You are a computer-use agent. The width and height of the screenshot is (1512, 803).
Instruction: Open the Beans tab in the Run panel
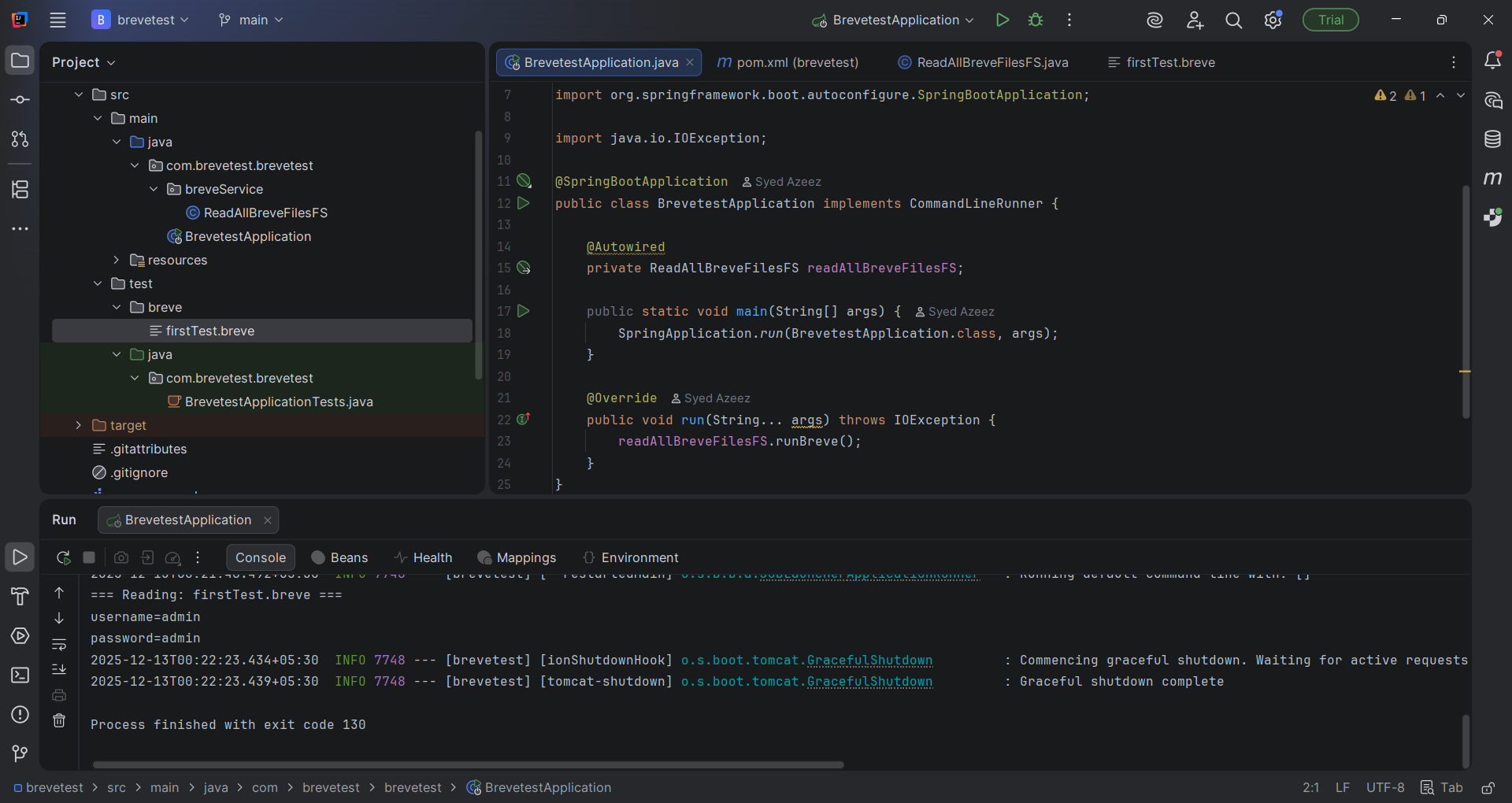pyautogui.click(x=347, y=557)
